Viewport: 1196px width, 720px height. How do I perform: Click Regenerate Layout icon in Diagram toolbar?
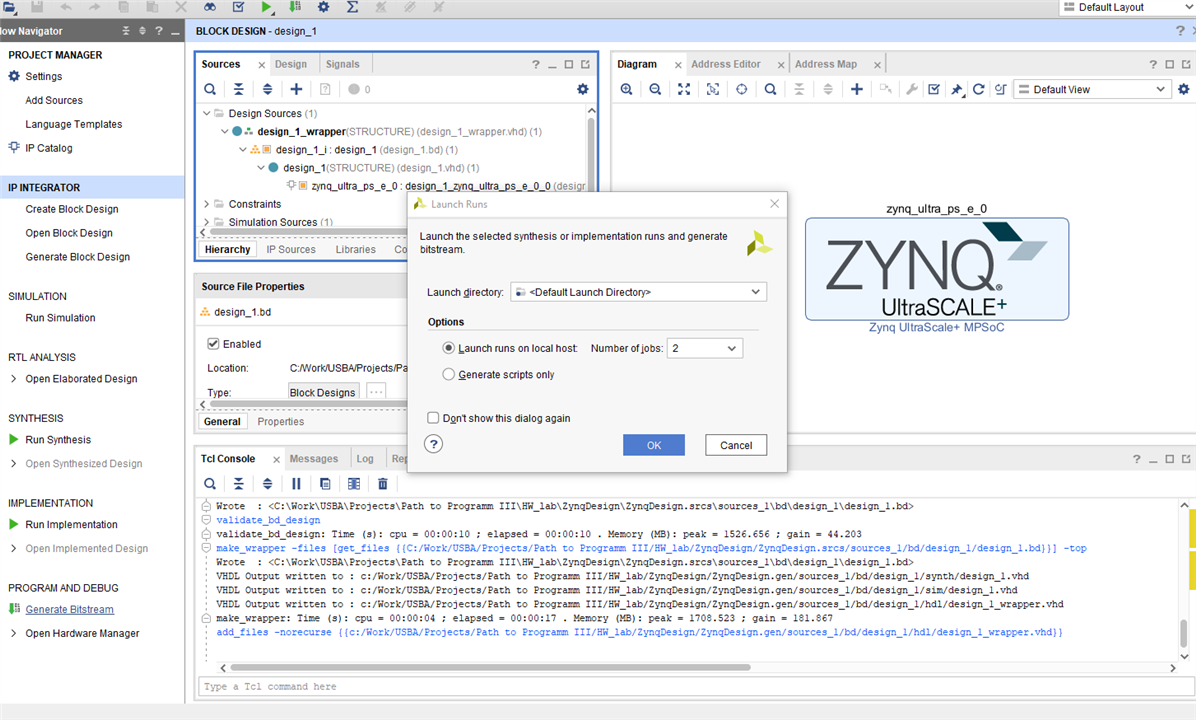click(x=978, y=89)
